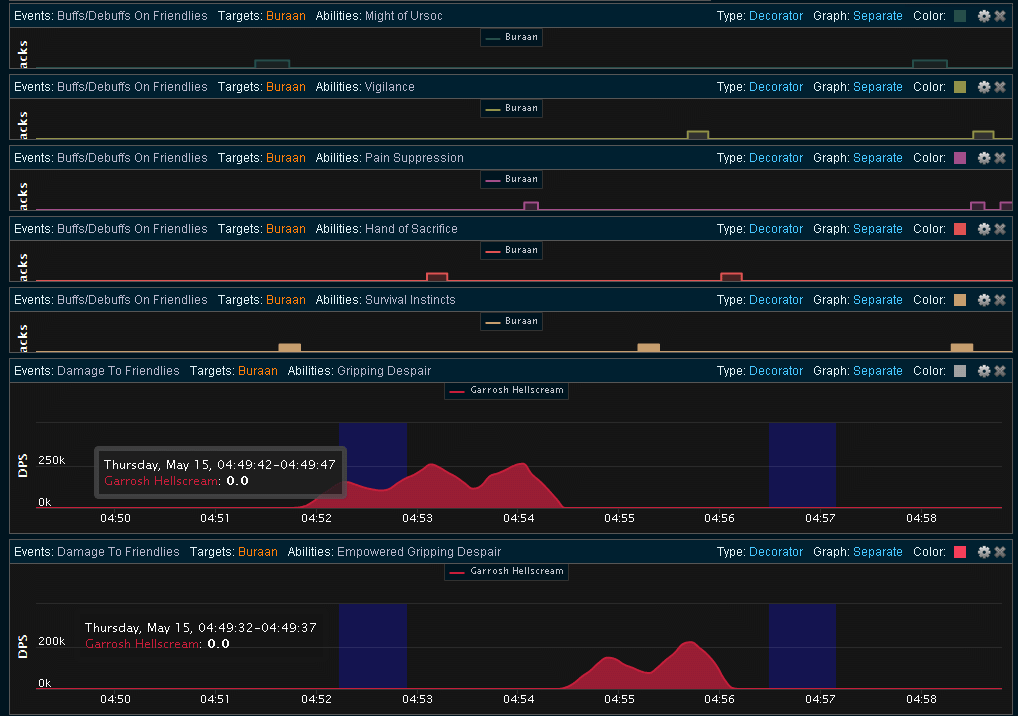This screenshot has width=1018, height=716.
Task: Toggle Buraan legend in Vigilance graph
Action: point(512,108)
